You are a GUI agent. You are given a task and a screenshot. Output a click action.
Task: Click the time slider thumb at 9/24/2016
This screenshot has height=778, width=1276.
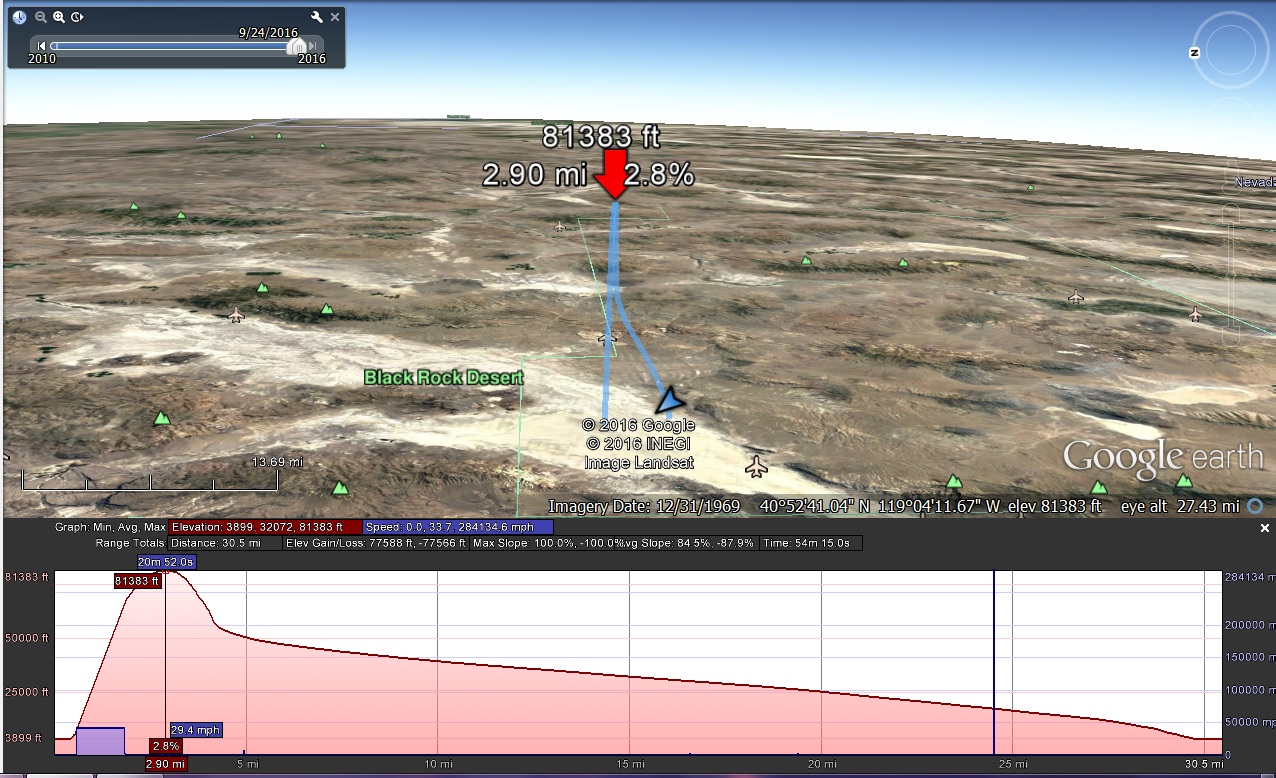pos(297,46)
